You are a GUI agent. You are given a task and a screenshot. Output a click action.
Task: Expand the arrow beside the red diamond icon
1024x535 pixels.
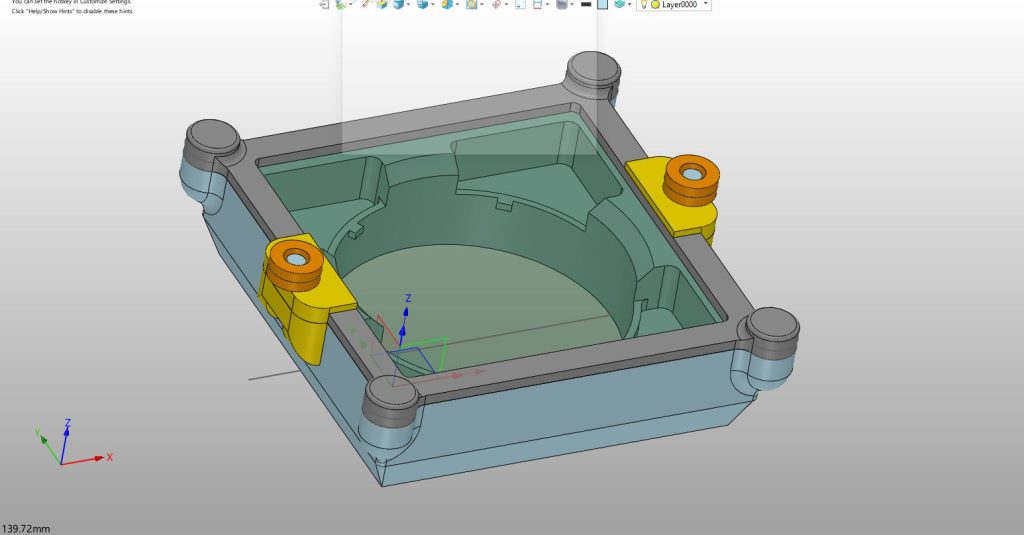[507, 4]
